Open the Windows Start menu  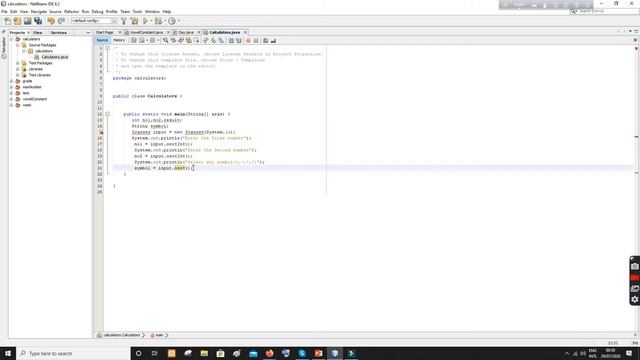8,353
